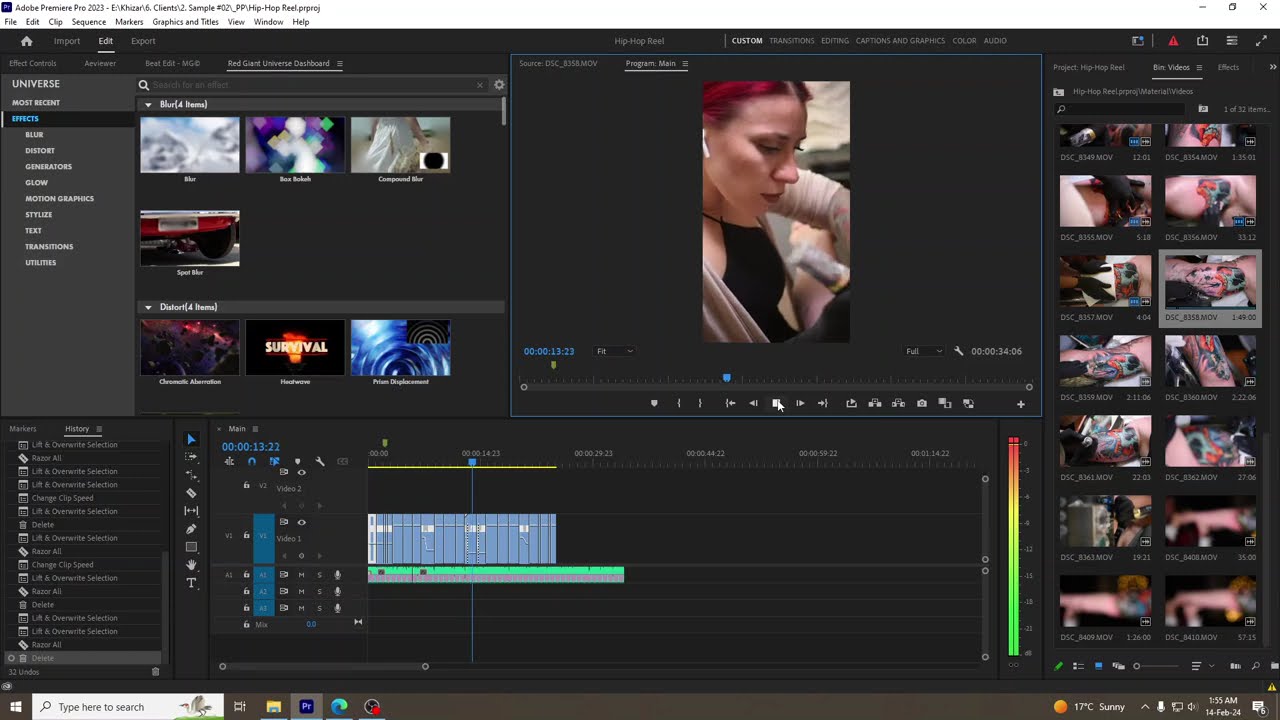Select the COLOR workspace
This screenshot has height=720, width=1280.
pyautogui.click(x=964, y=41)
